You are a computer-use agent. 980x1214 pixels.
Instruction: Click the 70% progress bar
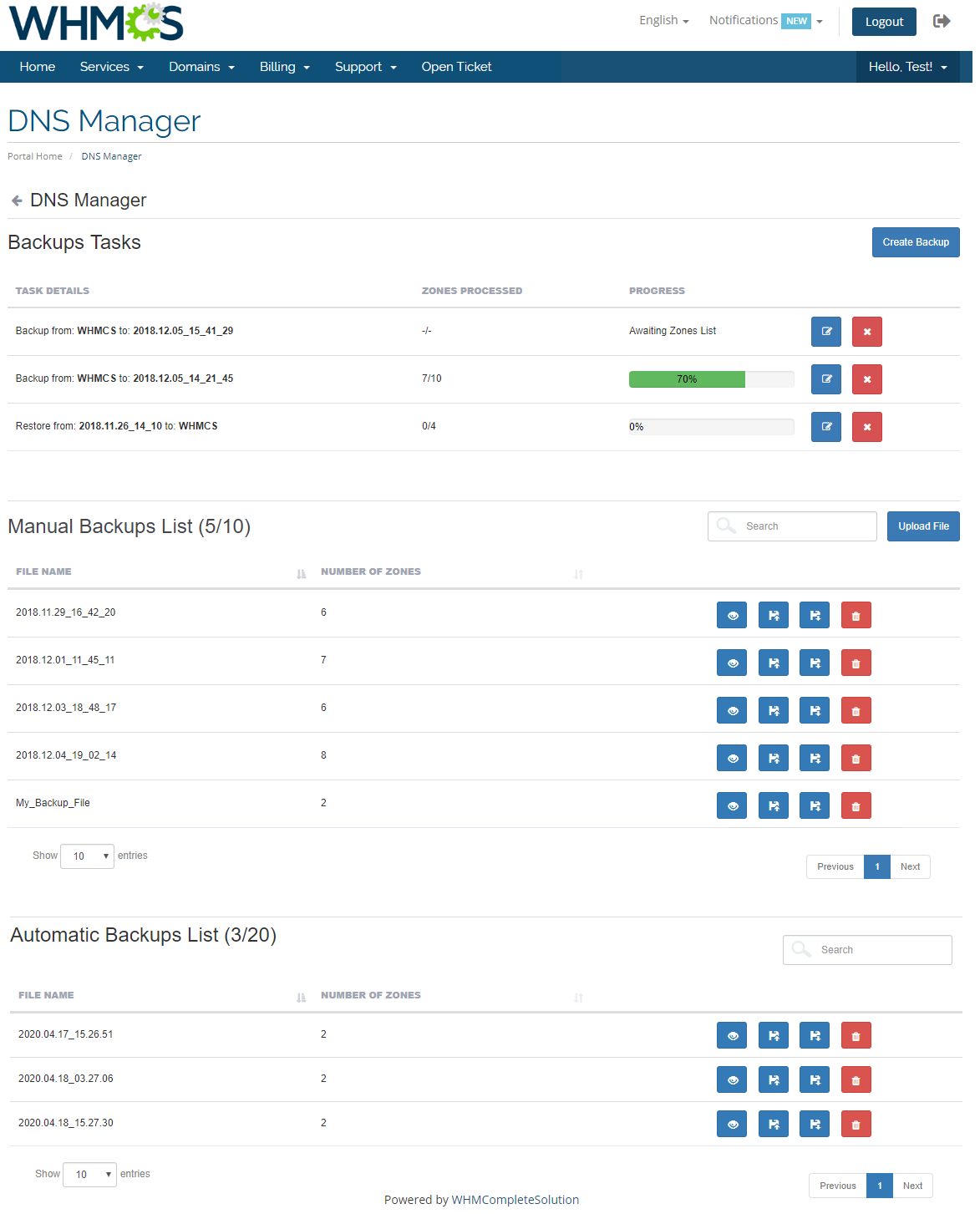pyautogui.click(x=687, y=378)
